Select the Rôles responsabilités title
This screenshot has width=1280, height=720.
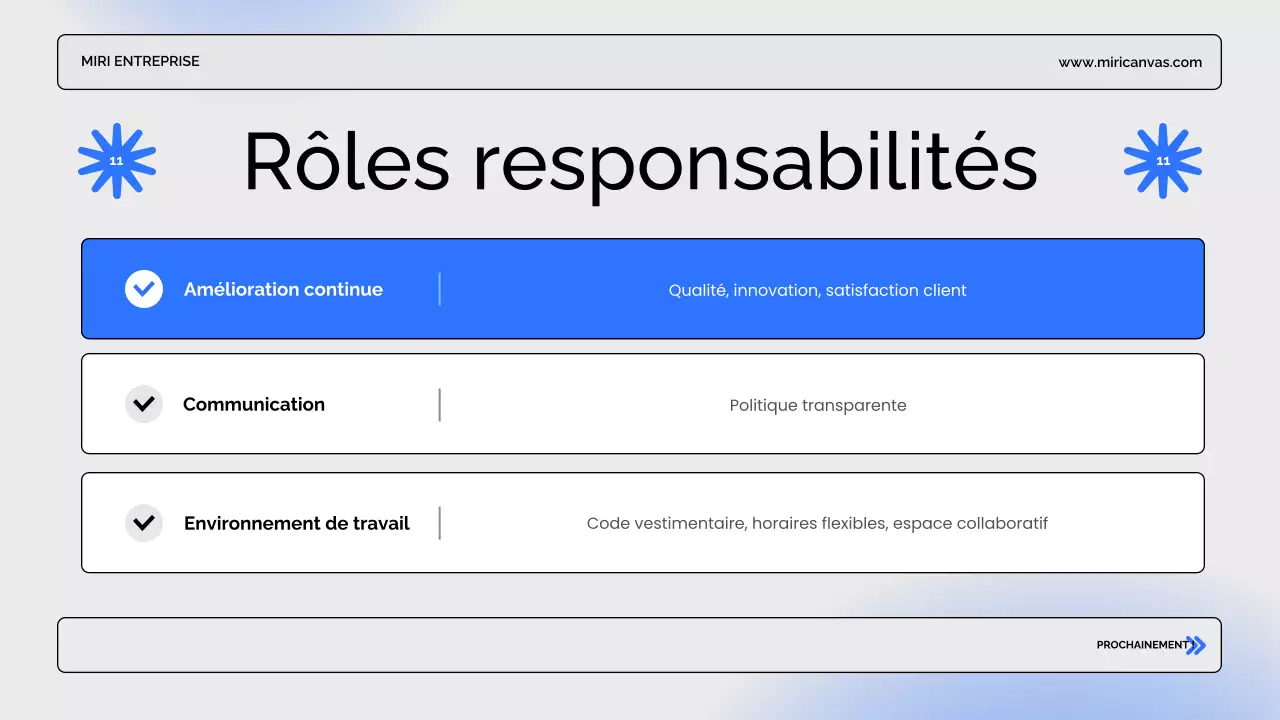coord(639,163)
